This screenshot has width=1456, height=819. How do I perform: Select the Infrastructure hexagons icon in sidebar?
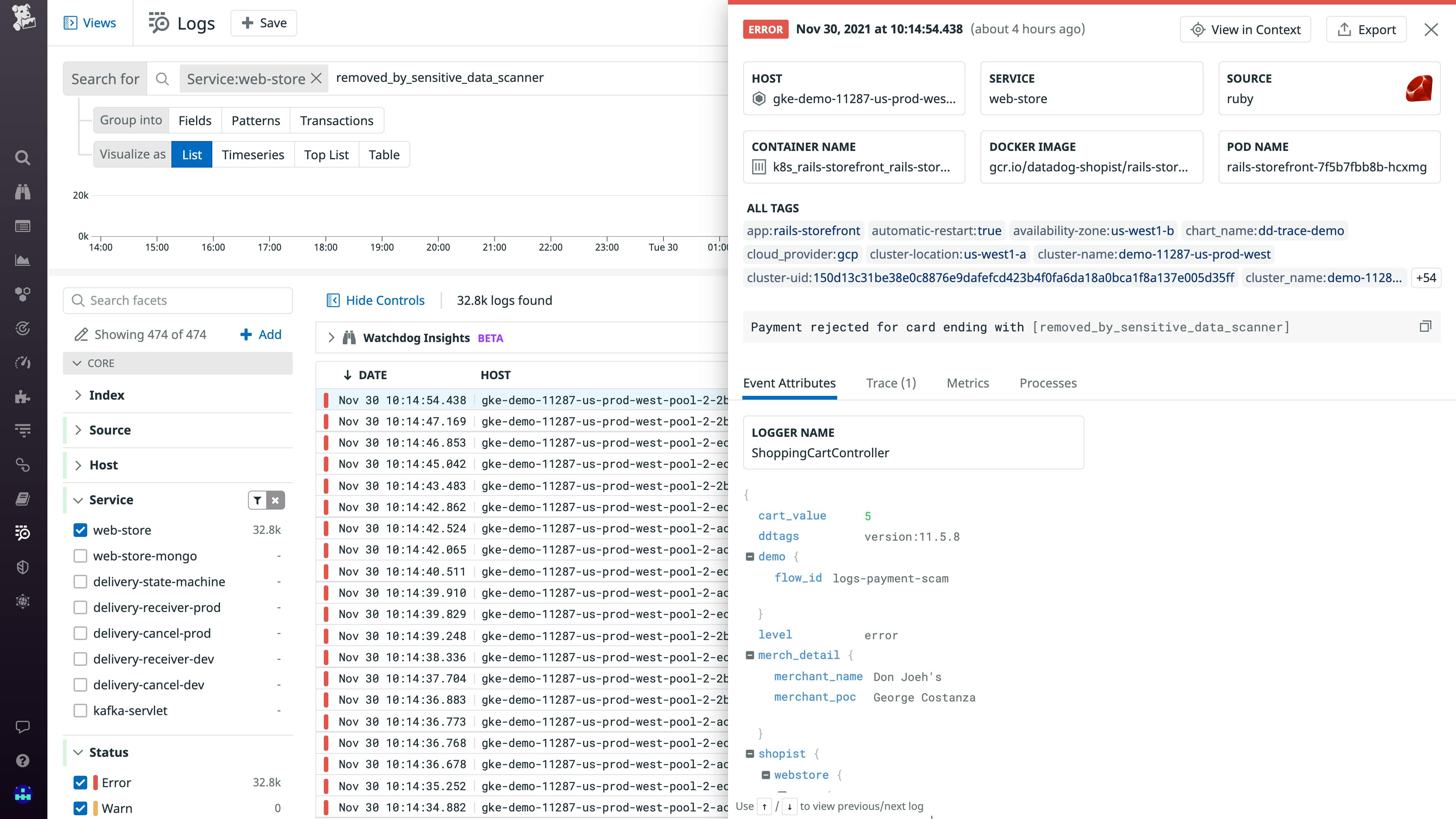pyautogui.click(x=23, y=294)
